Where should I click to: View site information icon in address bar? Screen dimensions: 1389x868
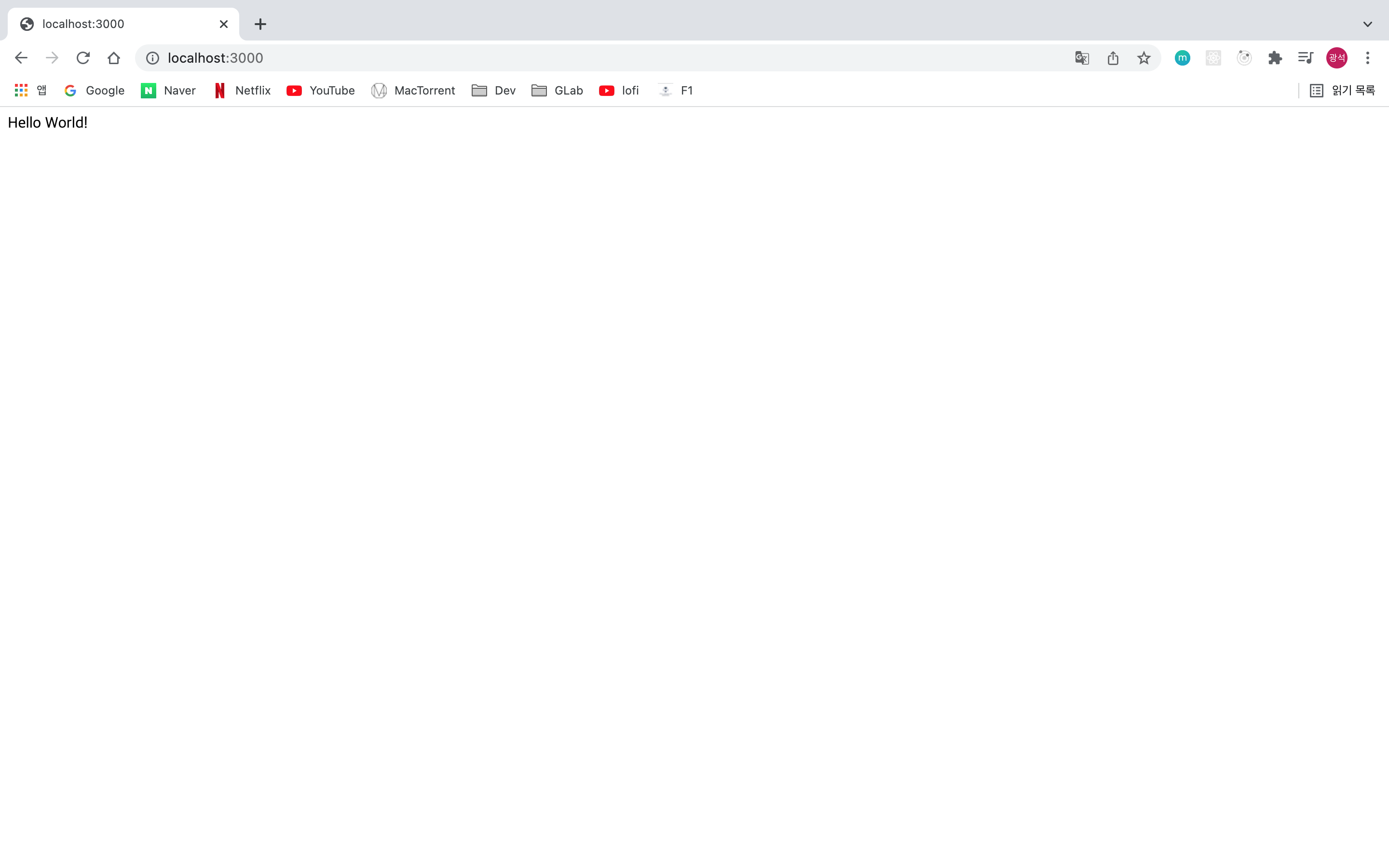click(153, 58)
